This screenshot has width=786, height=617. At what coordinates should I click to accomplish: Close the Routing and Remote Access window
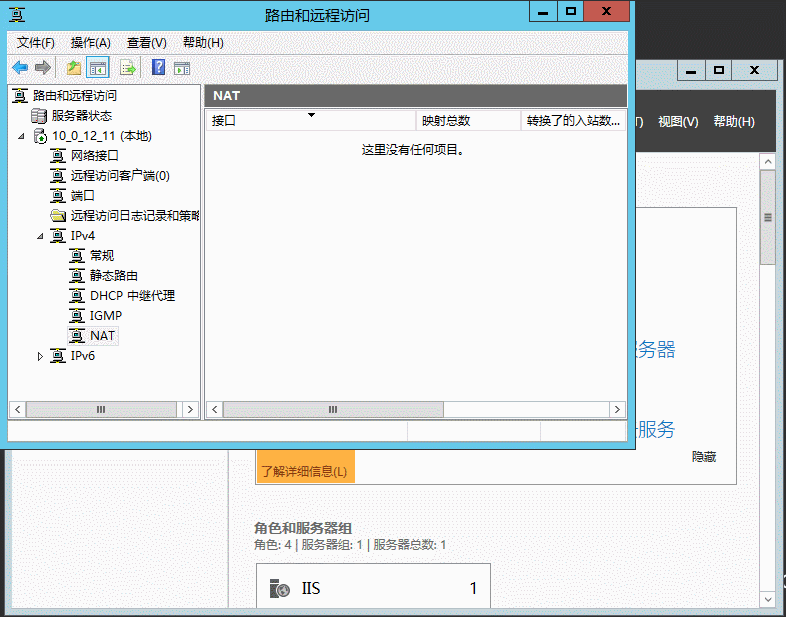[606, 12]
